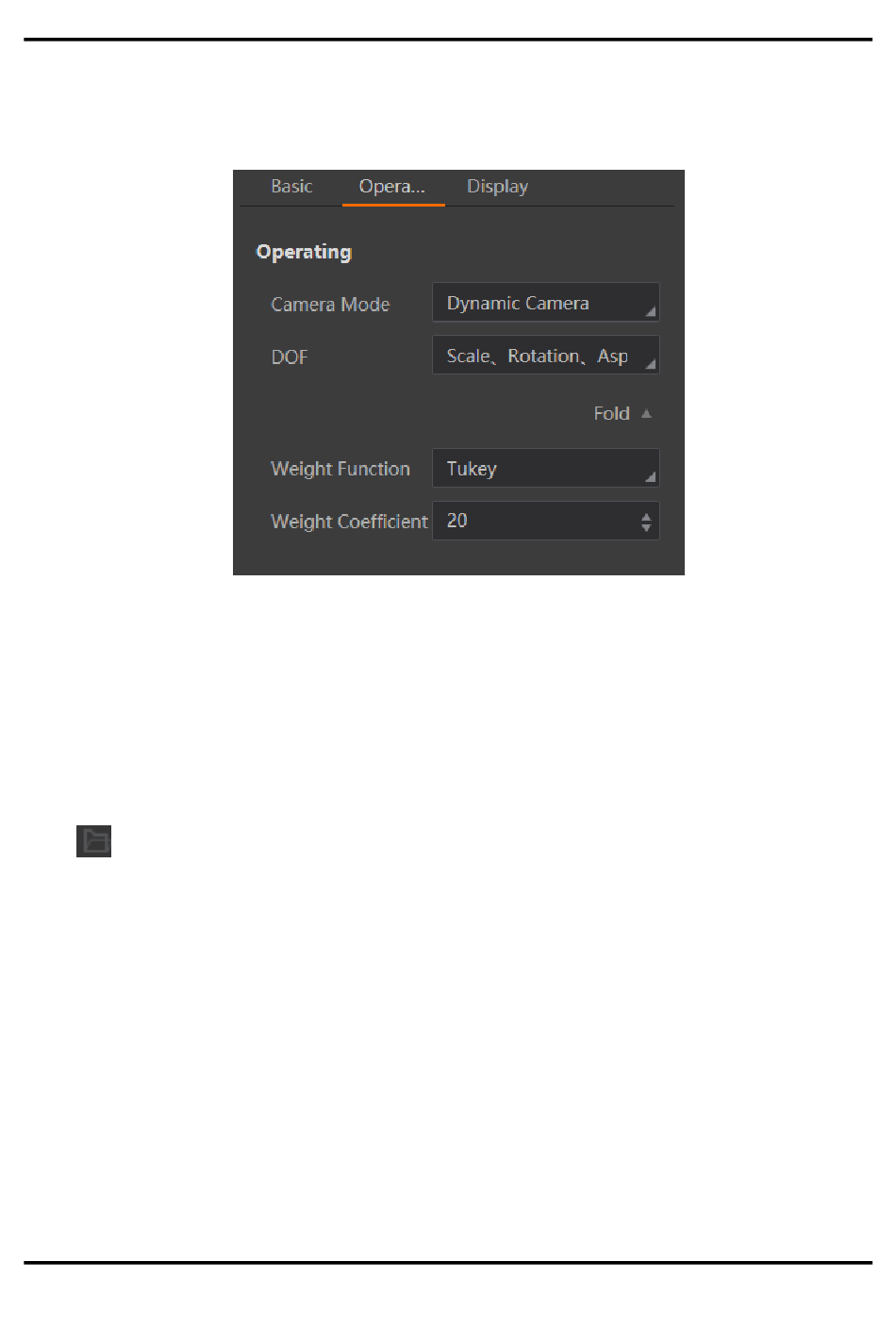Click the Weight Function dropdown corner arrow

pos(650,477)
